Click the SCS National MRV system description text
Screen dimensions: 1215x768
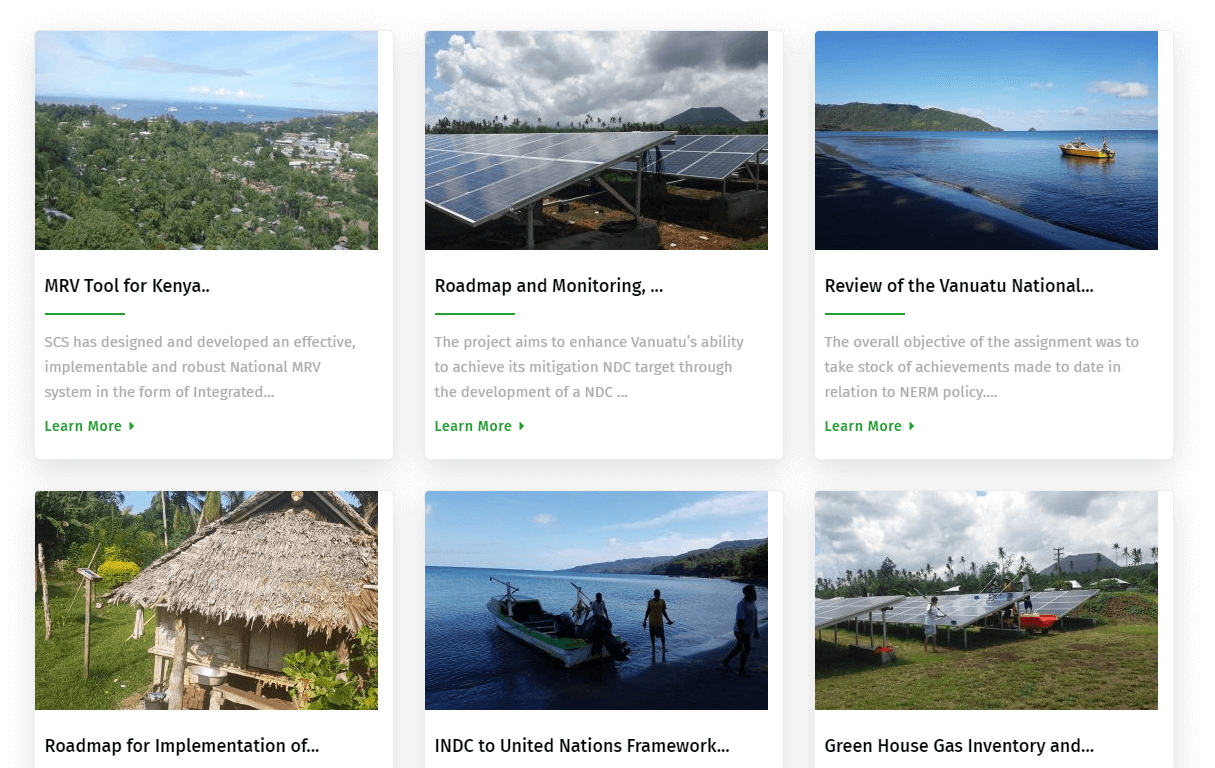click(x=200, y=367)
